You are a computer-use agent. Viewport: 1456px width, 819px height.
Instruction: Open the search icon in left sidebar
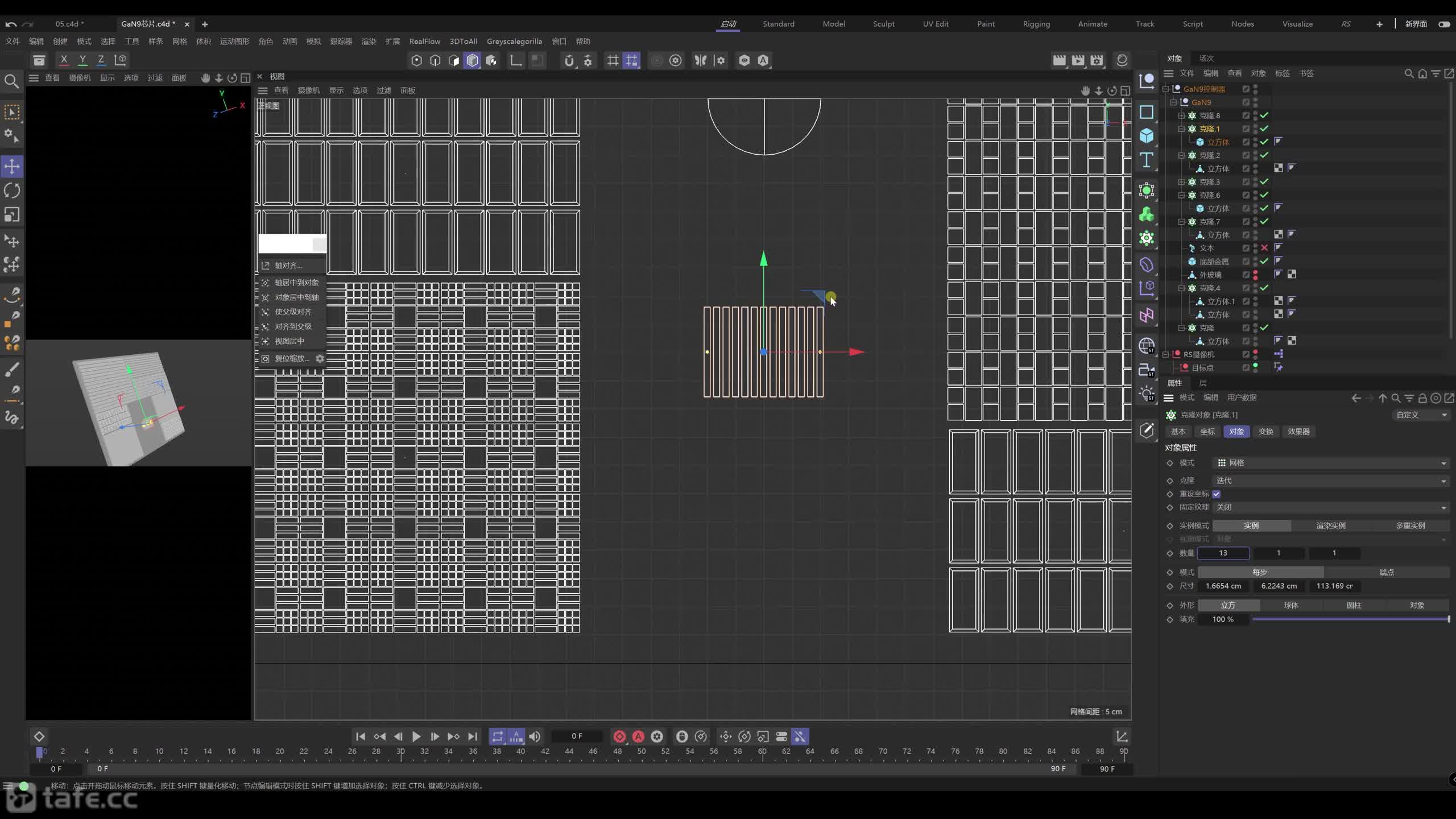click(x=11, y=81)
